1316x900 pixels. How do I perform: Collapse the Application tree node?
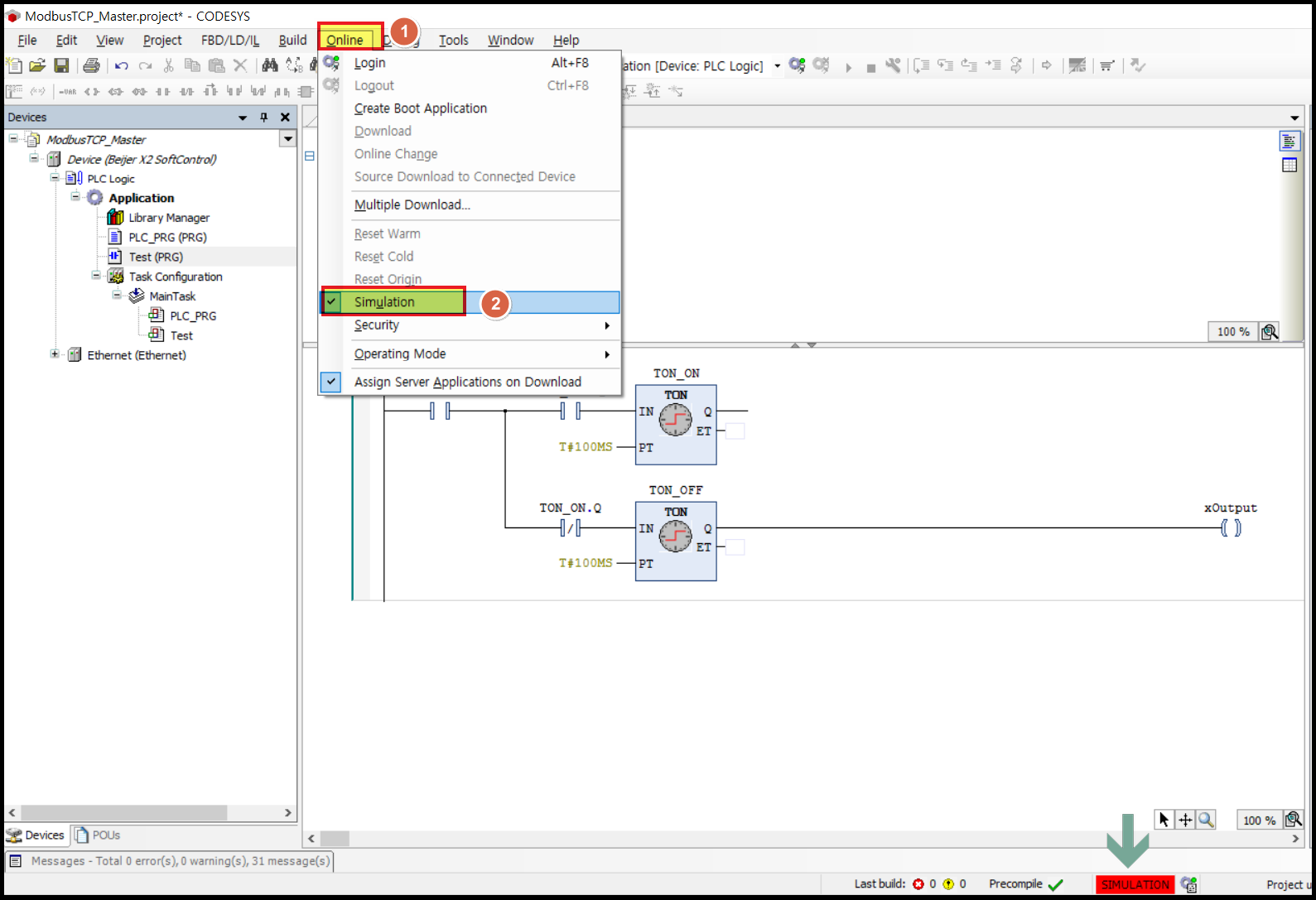(75, 197)
